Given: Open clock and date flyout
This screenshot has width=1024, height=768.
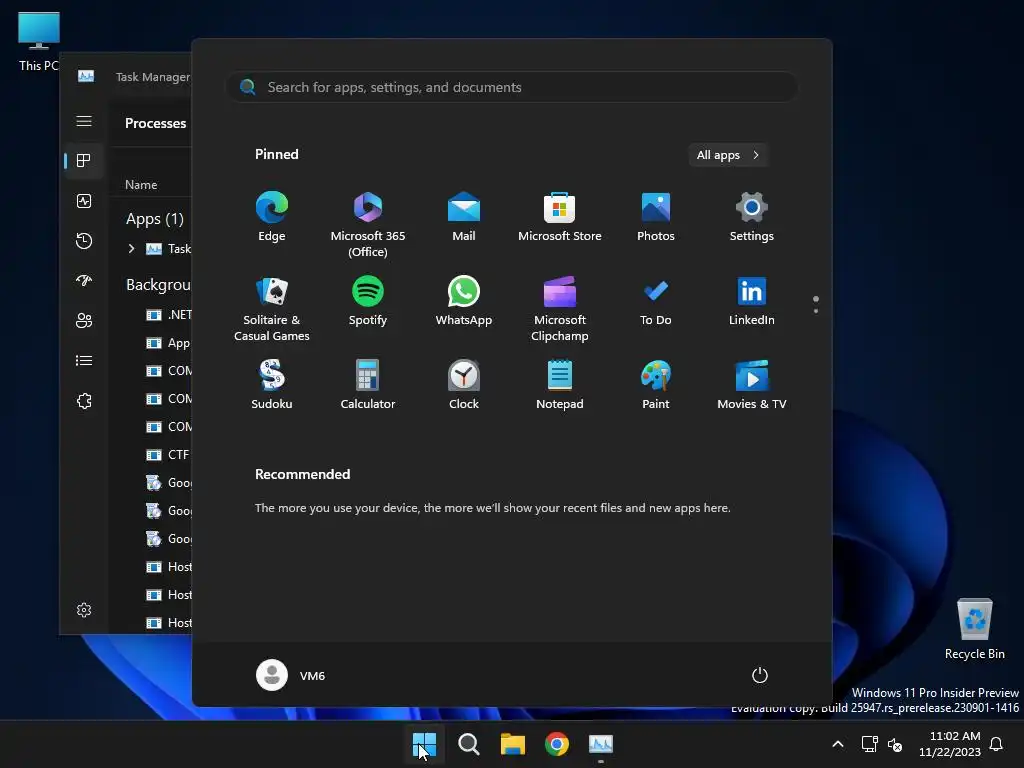Looking at the screenshot, I should click(950, 744).
